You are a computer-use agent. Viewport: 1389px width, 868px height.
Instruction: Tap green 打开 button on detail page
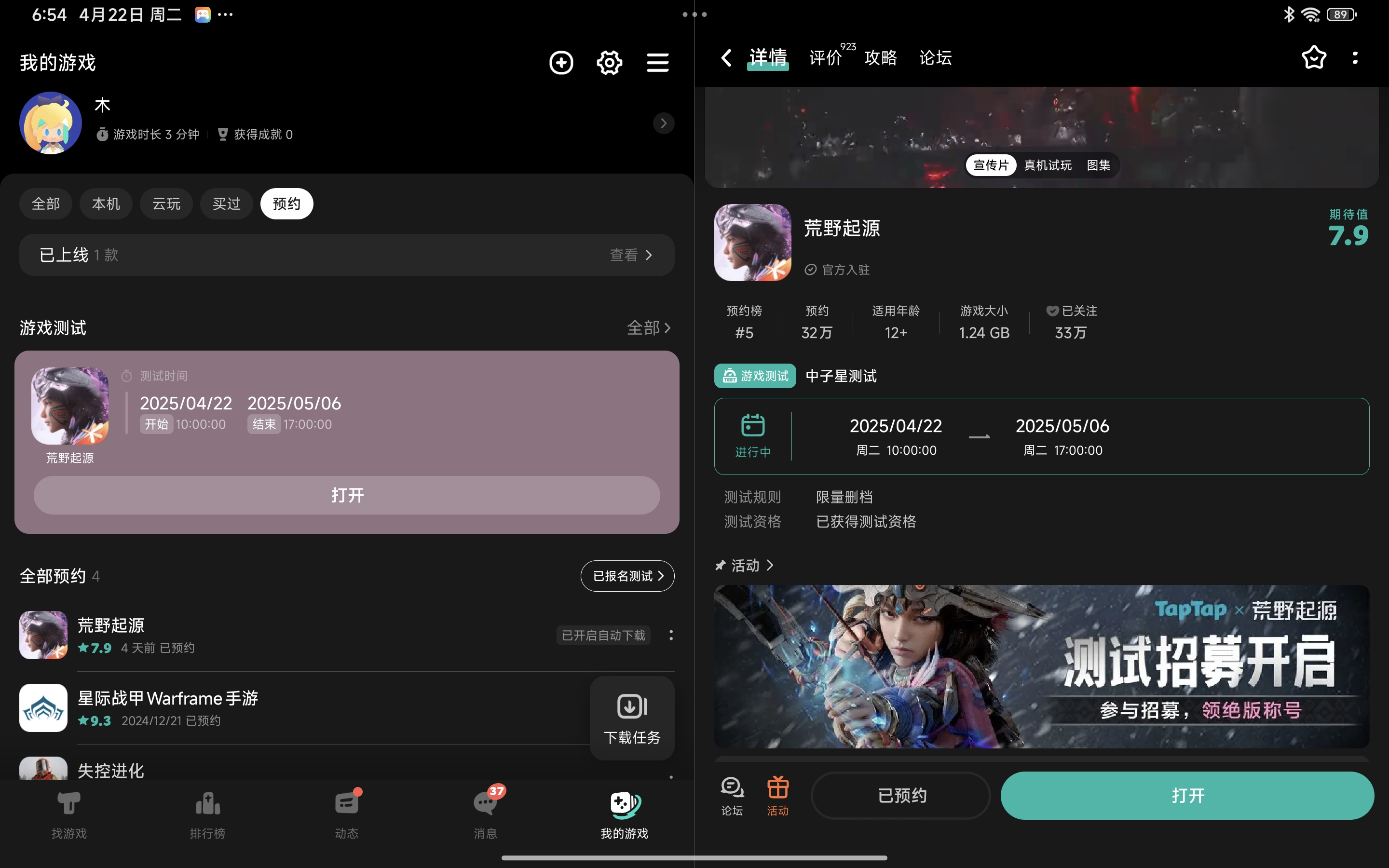pos(1187,796)
